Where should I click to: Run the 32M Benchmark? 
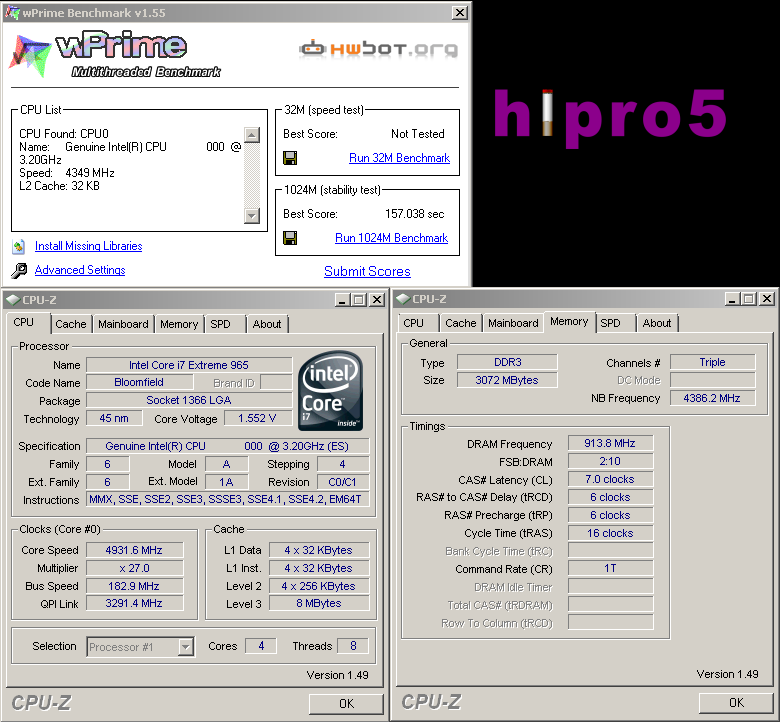(399, 158)
